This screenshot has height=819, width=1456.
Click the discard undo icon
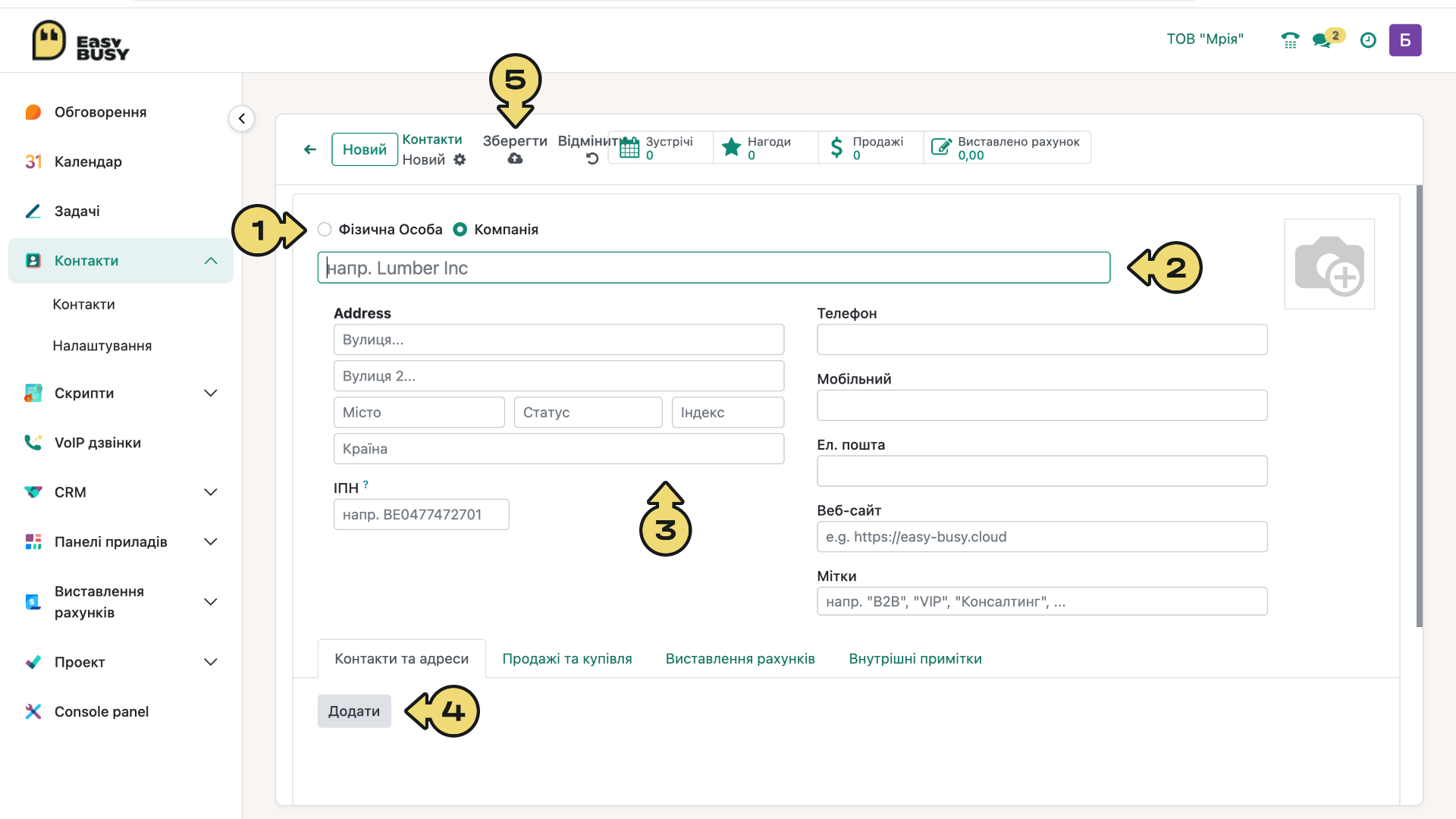point(592,158)
